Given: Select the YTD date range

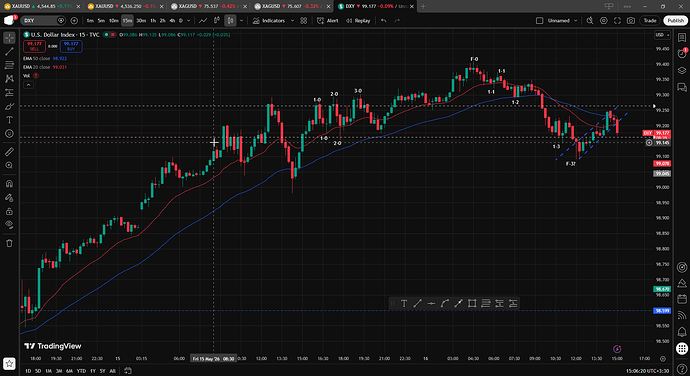Looking at the screenshot, I should (81, 371).
